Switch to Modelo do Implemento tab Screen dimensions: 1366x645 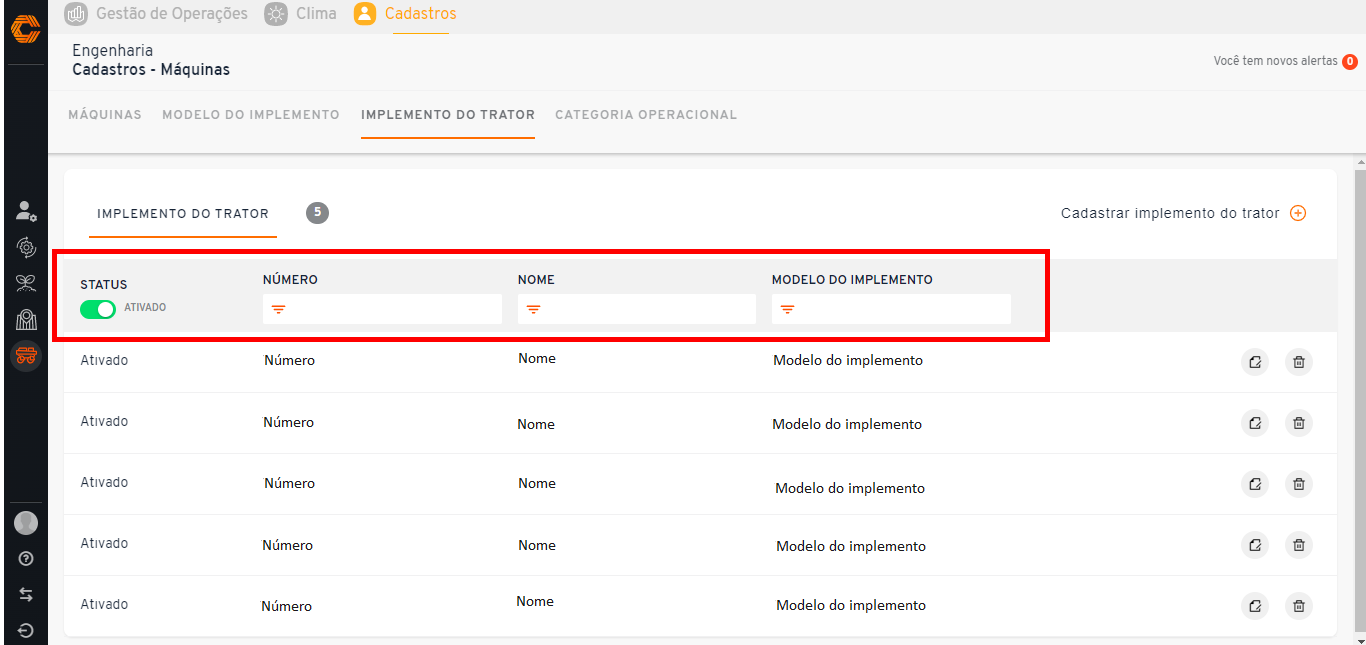point(251,115)
